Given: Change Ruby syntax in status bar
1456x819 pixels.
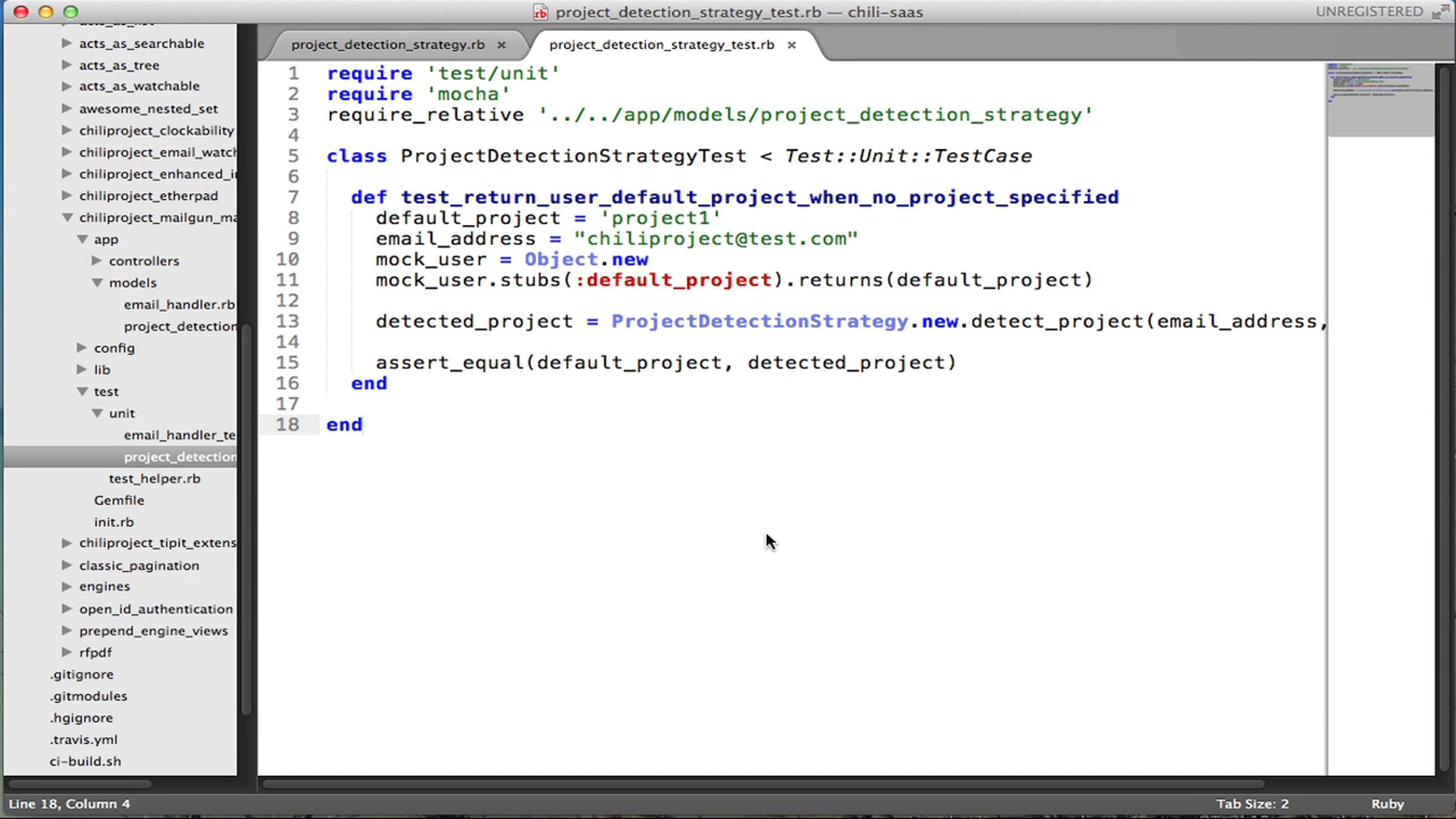Looking at the screenshot, I should point(1387,804).
